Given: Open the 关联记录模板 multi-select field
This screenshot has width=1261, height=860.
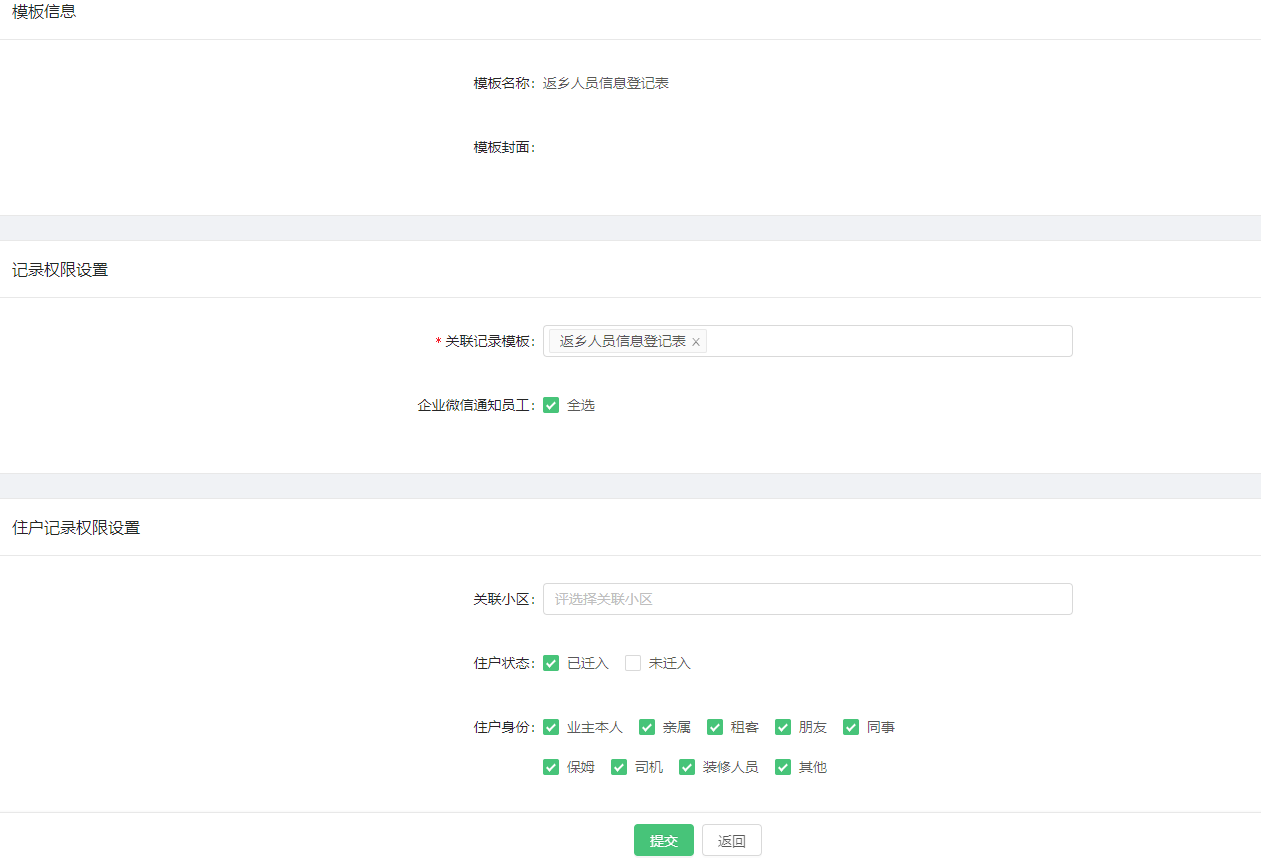Looking at the screenshot, I should (808, 341).
